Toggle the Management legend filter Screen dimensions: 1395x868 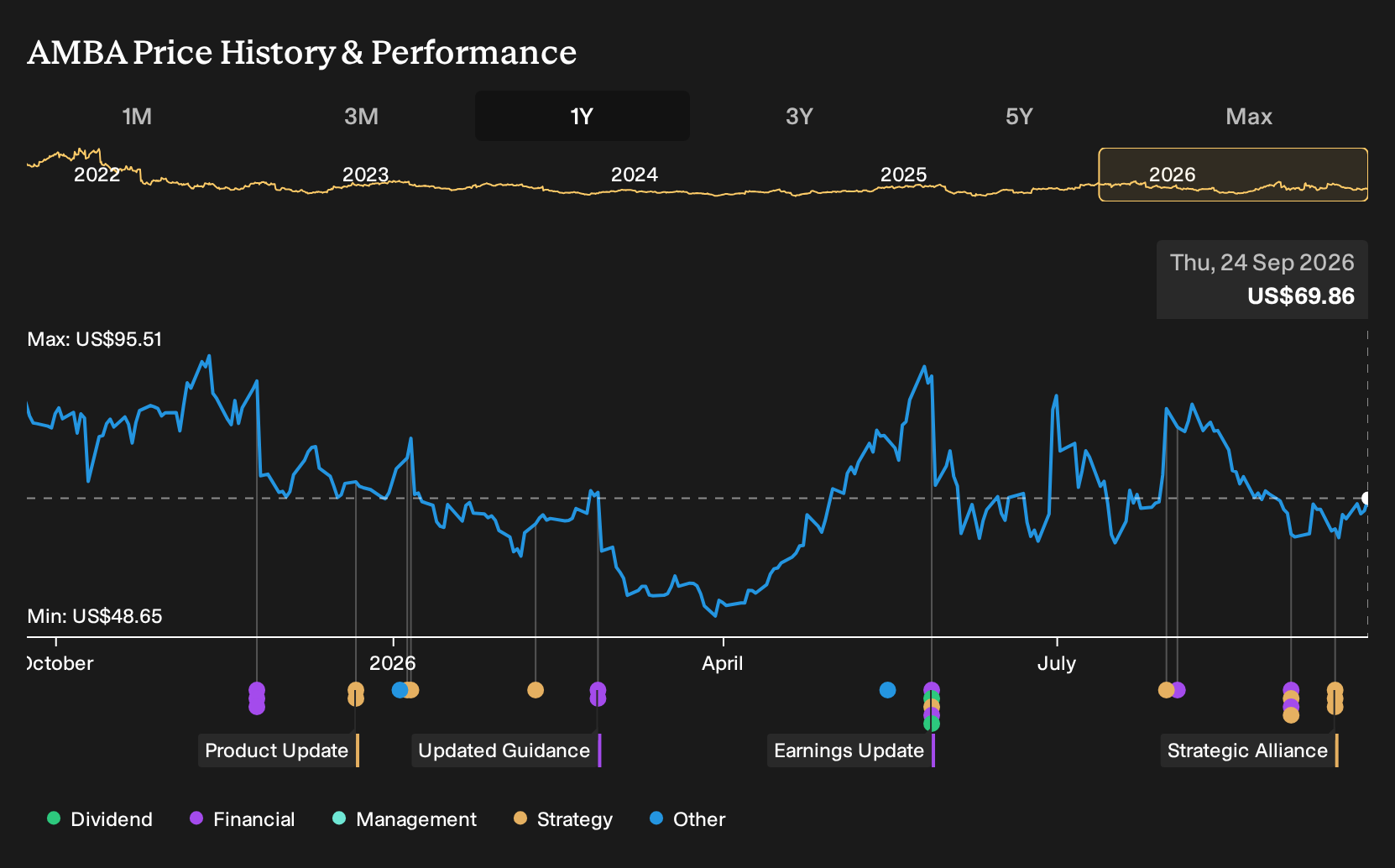(405, 819)
